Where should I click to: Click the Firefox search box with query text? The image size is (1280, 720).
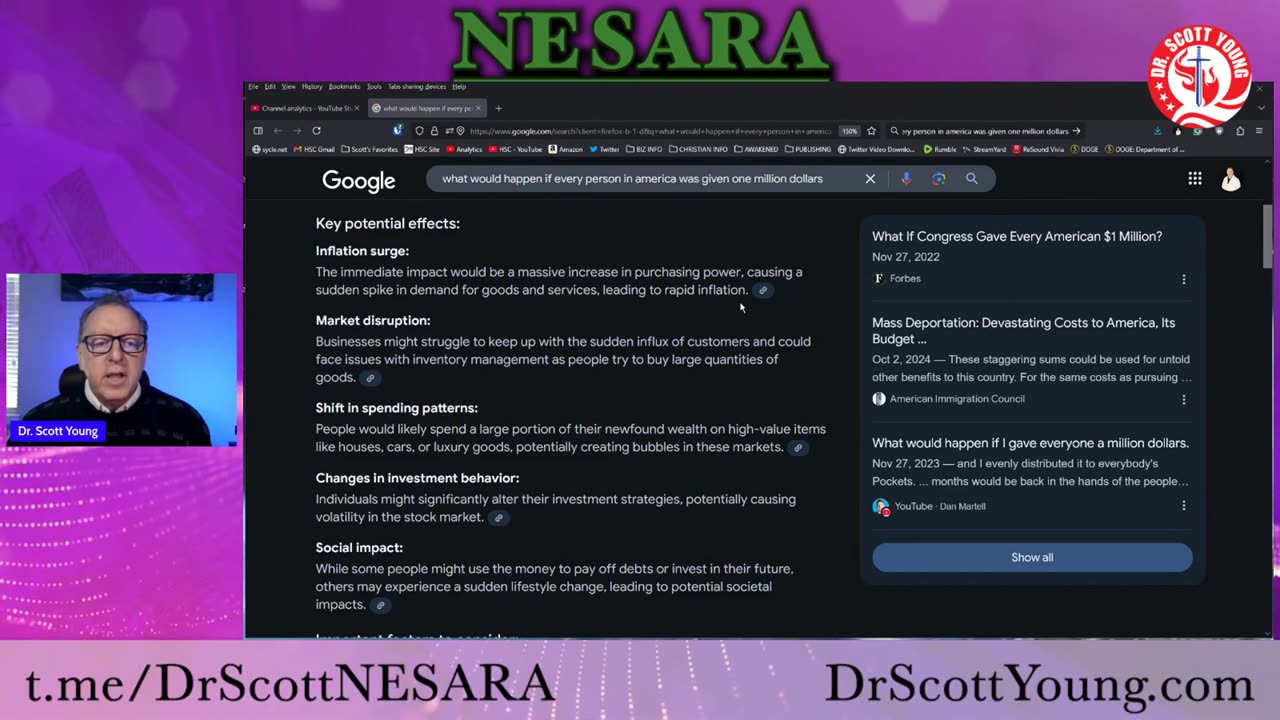coord(985,131)
